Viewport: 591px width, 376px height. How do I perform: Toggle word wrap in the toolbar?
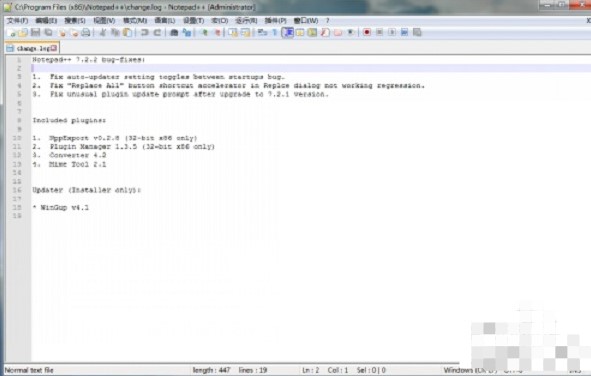click(x=262, y=32)
